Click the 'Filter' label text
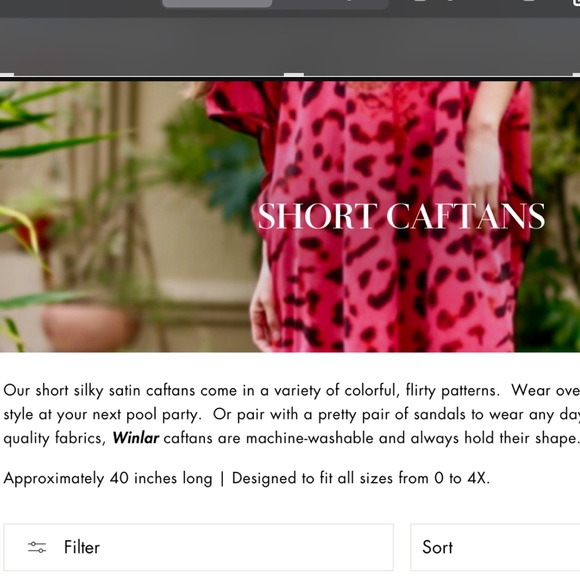580x580 pixels. click(x=82, y=547)
